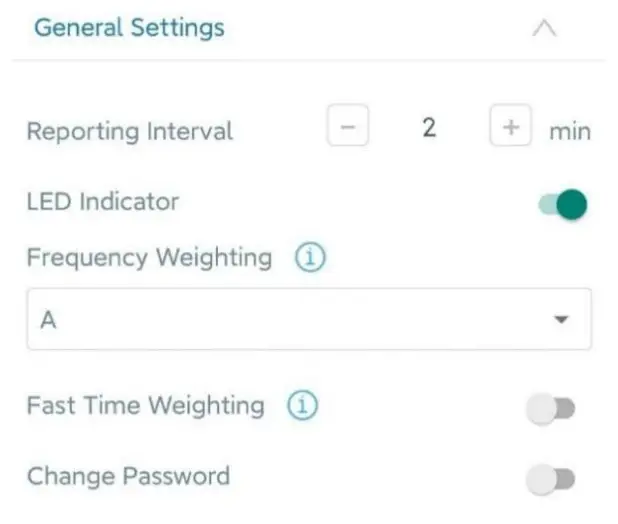Enable the Fast Time Weighting switch
Image resolution: width=618 pixels, height=524 pixels.
click(x=550, y=408)
